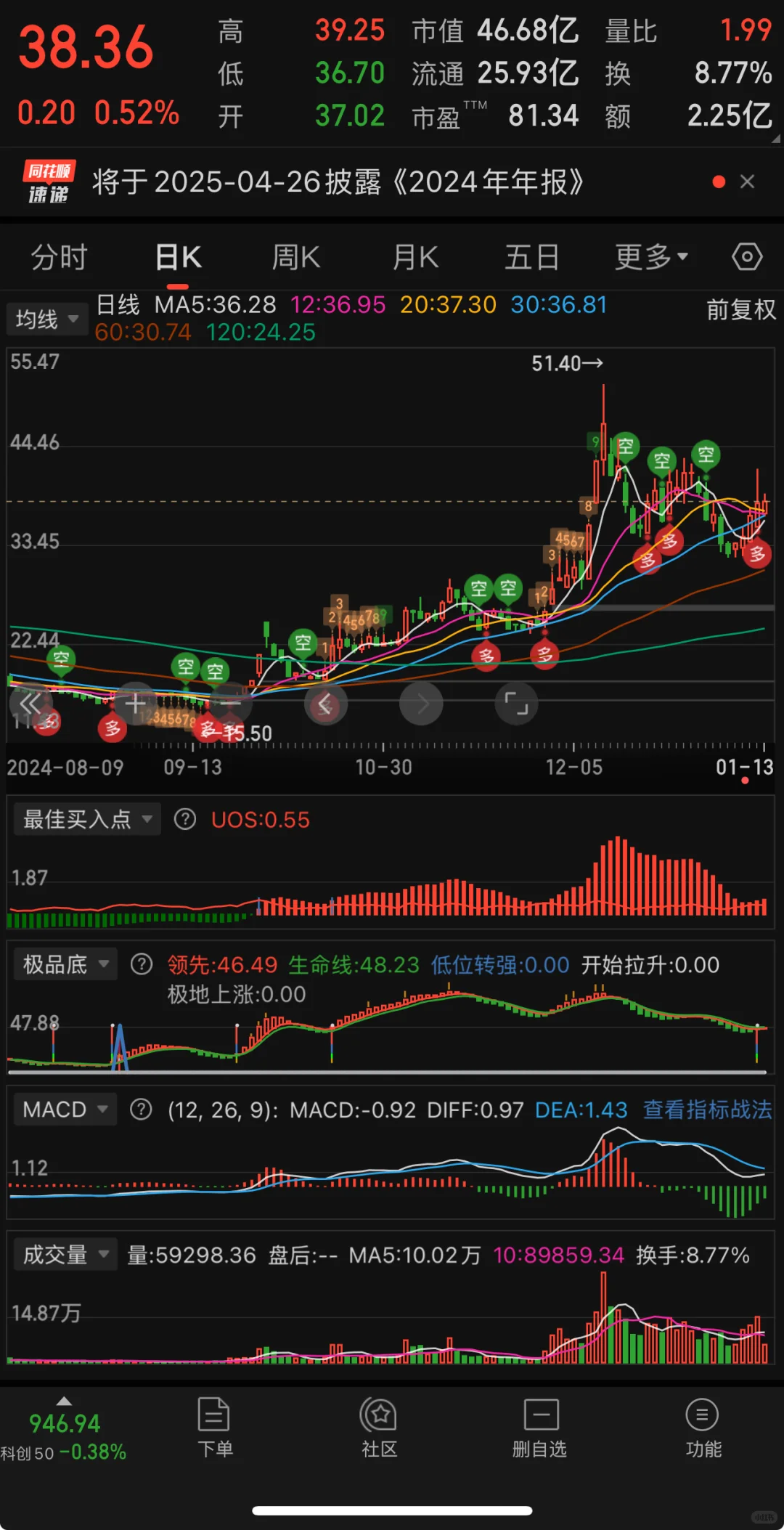
Task: Tap the 01-13 latest date marker
Action: tap(745, 767)
